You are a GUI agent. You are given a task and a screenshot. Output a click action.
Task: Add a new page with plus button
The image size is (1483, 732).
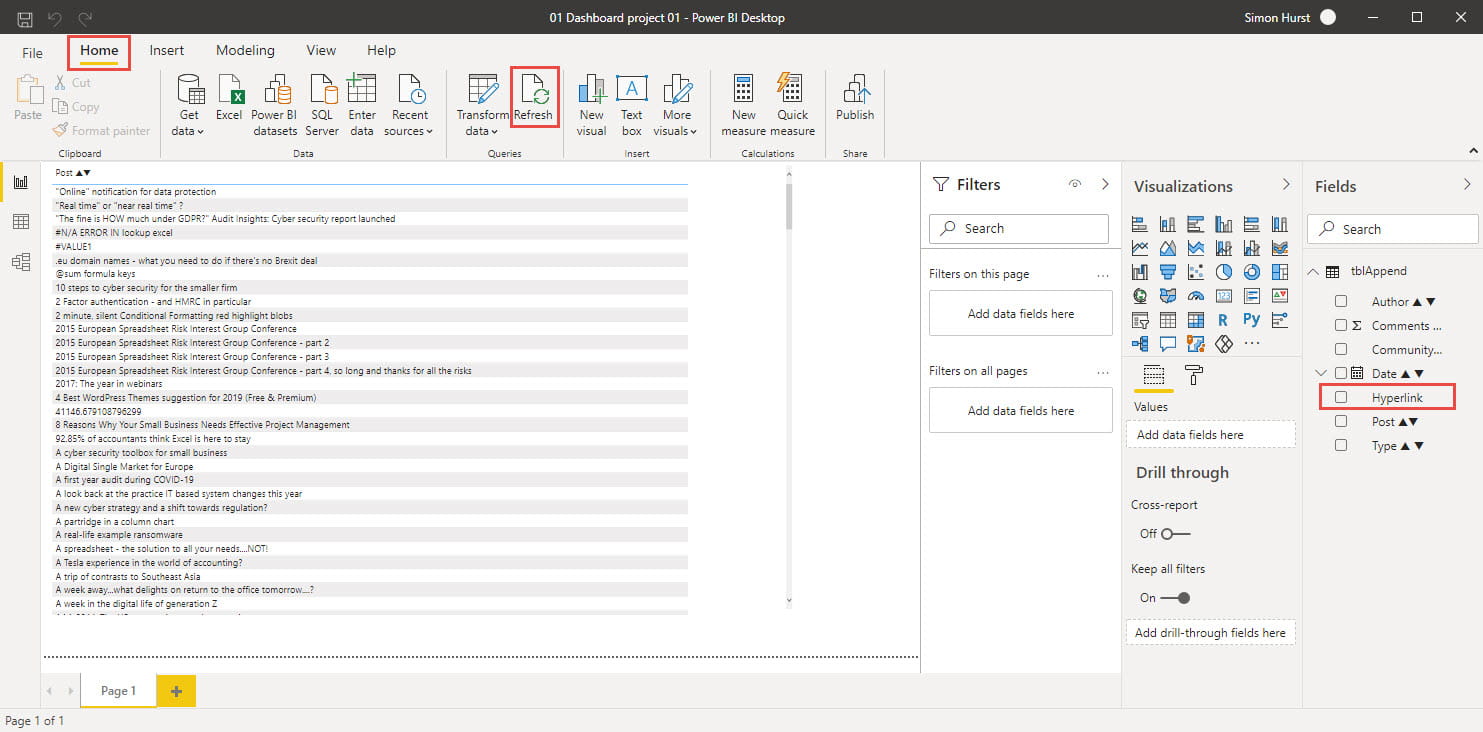176,691
